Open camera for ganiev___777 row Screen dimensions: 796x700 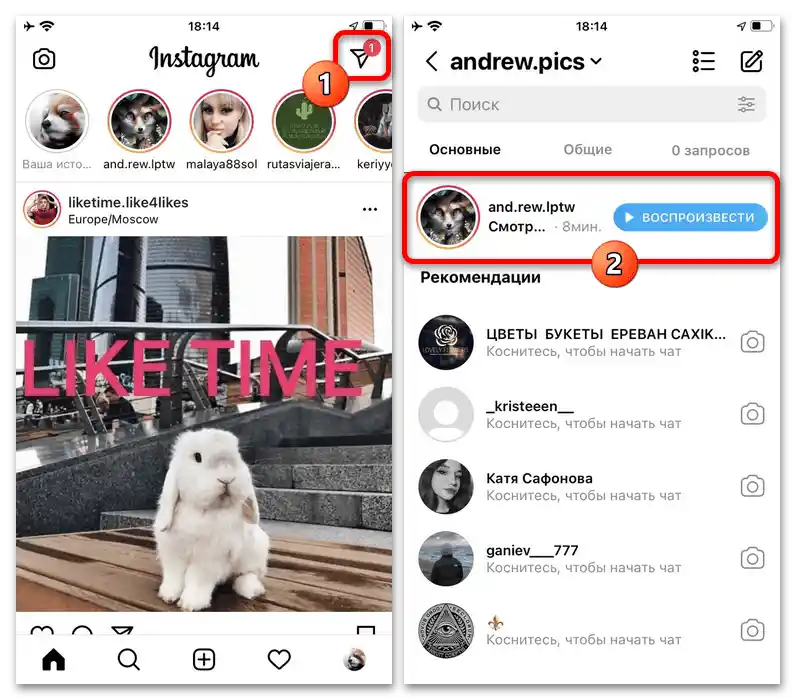[x=752, y=558]
